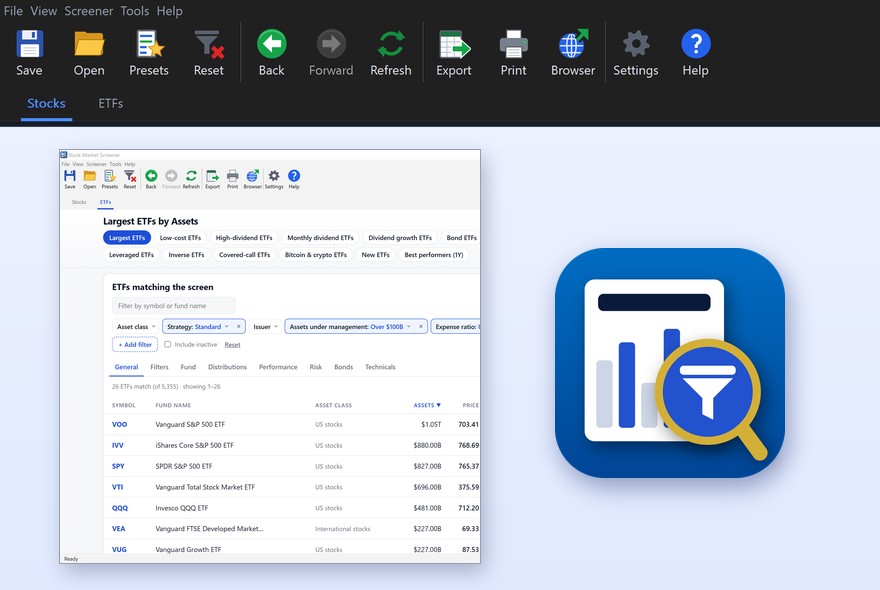Click the small Stocks tab in preview
Viewport: 880px width, 590px height.
tap(79, 202)
